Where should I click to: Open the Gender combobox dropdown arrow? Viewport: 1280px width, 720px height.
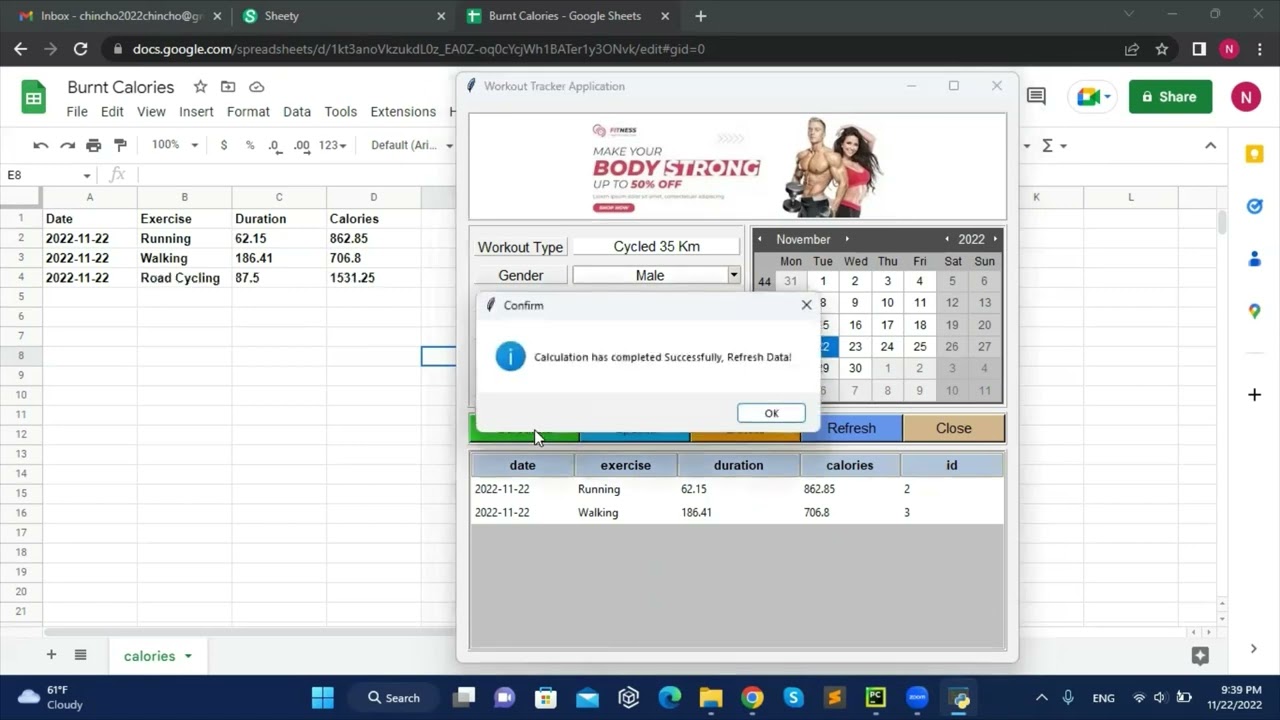pyautogui.click(x=733, y=275)
